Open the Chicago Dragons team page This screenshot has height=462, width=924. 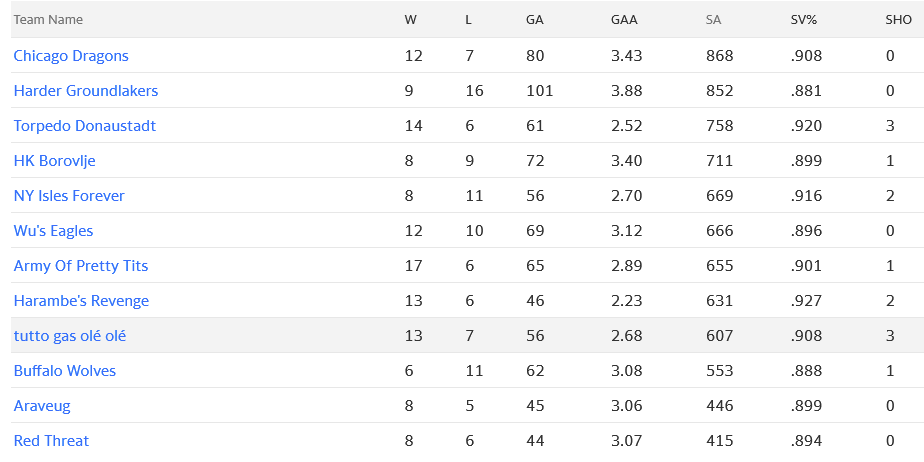[71, 56]
